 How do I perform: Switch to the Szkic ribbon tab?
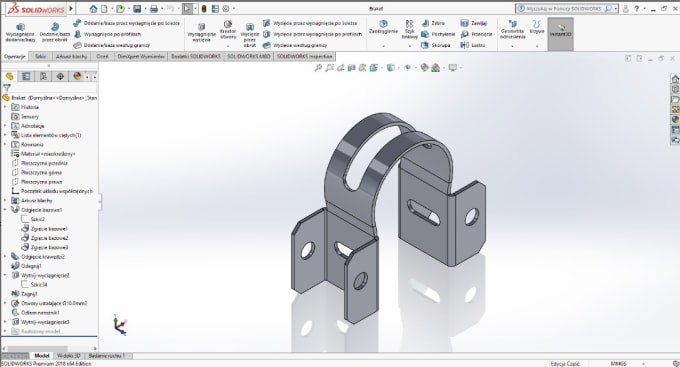[x=40, y=56]
